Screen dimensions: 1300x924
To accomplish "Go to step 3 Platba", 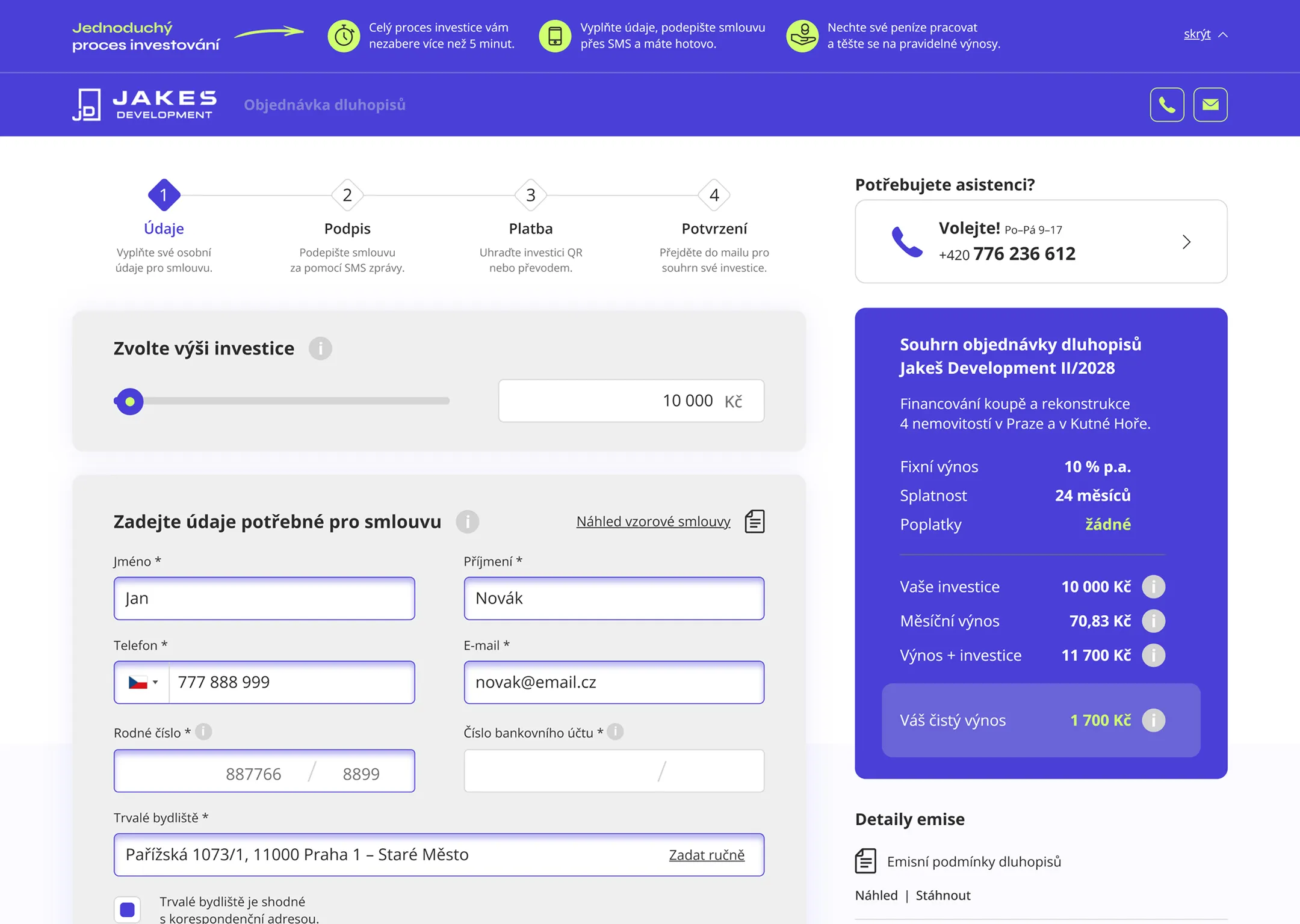I will tap(531, 195).
